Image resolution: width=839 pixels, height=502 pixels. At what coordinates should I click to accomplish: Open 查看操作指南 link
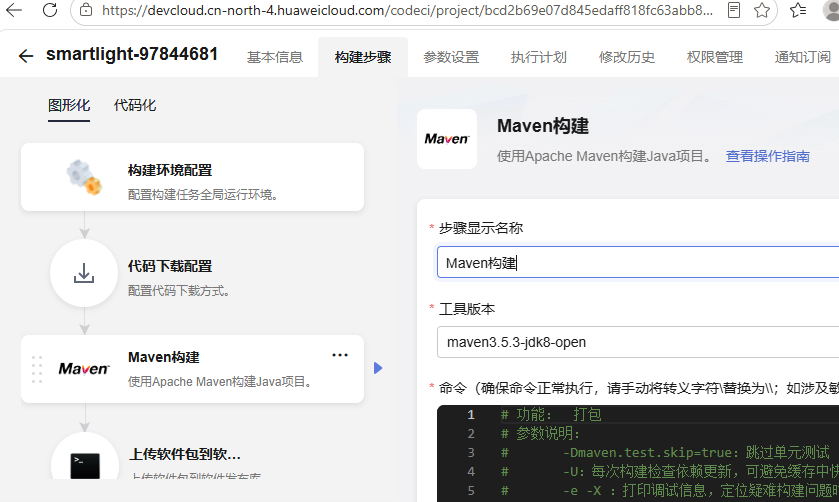[x=767, y=156]
